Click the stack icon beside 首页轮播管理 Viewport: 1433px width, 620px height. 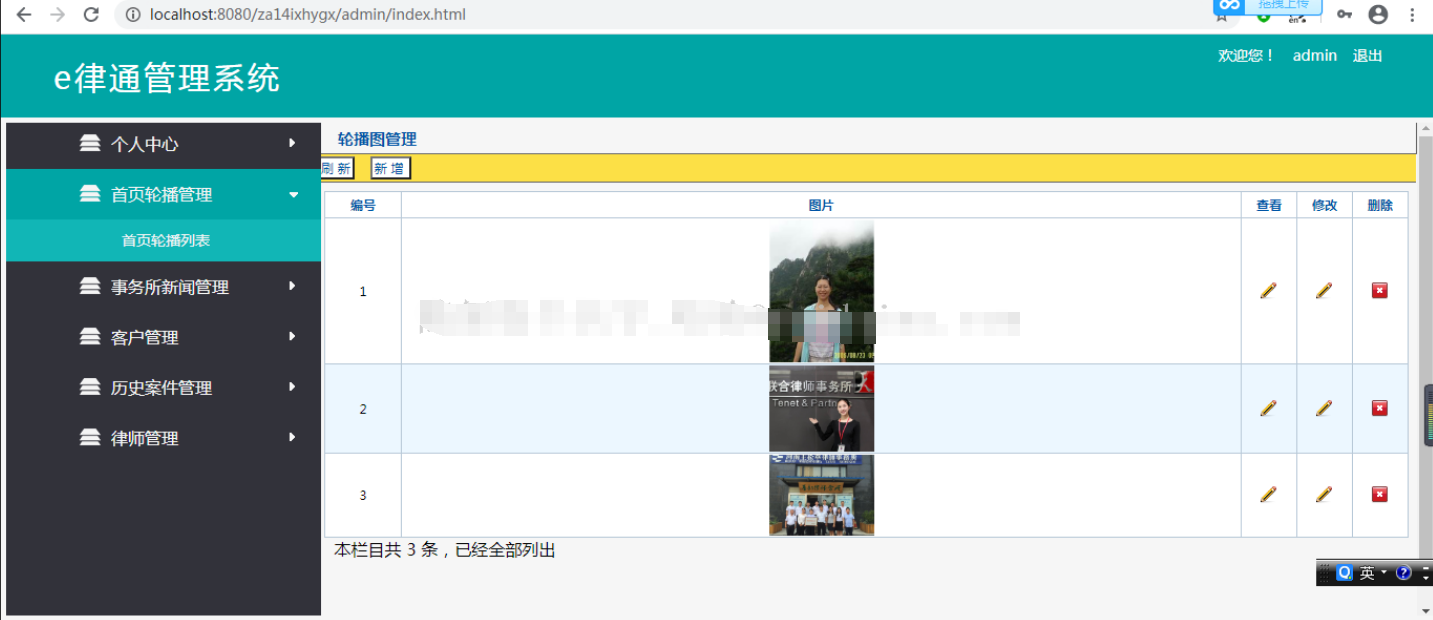(90, 194)
